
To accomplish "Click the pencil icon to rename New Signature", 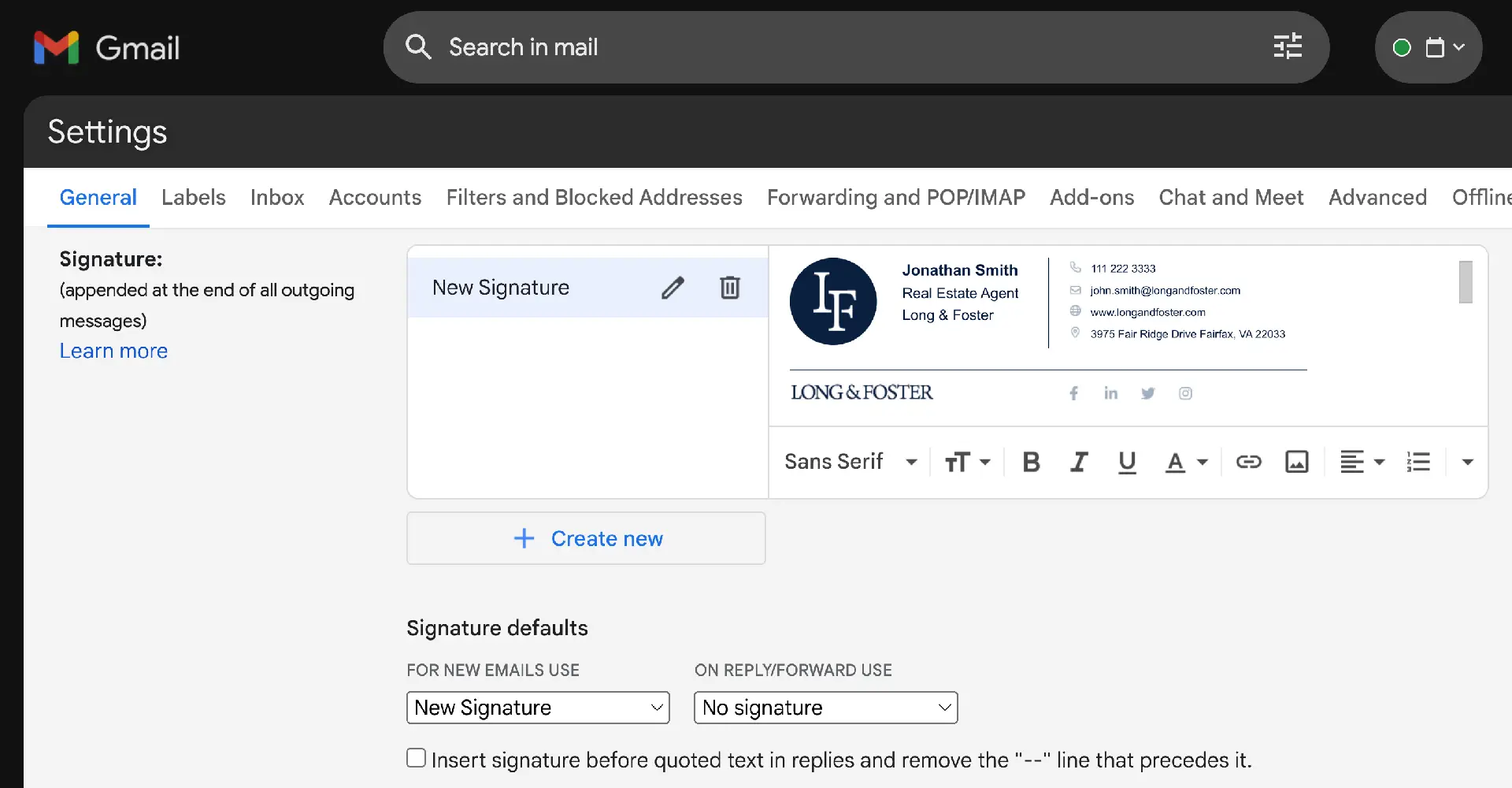I will (673, 288).
